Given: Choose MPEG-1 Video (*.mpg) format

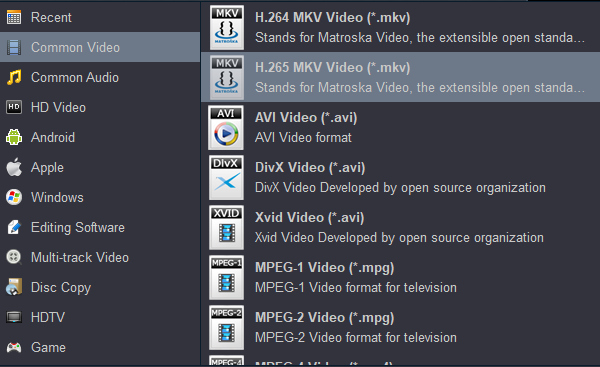Looking at the screenshot, I should pyautogui.click(x=400, y=277).
